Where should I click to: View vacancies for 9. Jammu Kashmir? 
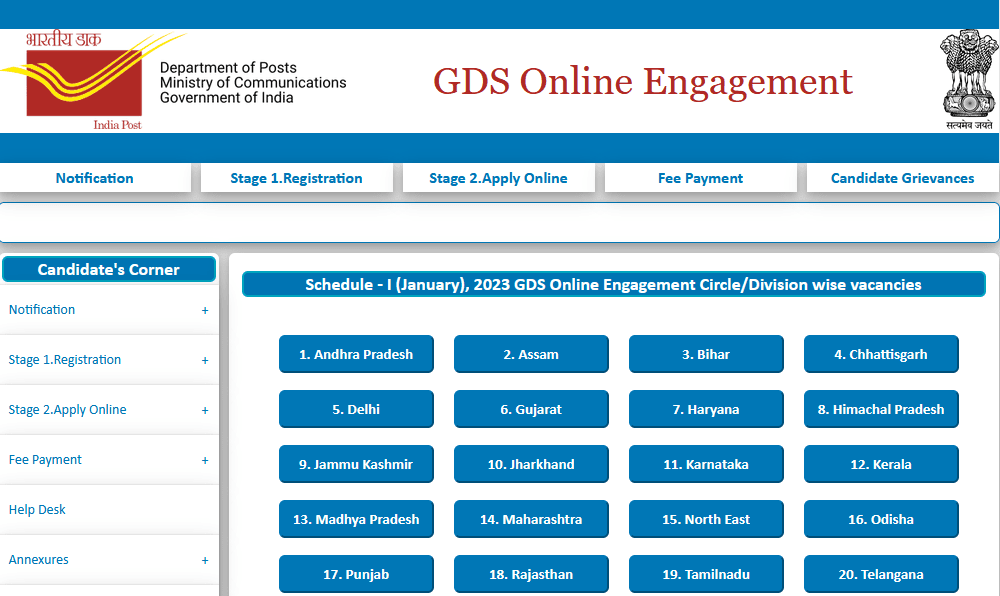[x=356, y=464]
